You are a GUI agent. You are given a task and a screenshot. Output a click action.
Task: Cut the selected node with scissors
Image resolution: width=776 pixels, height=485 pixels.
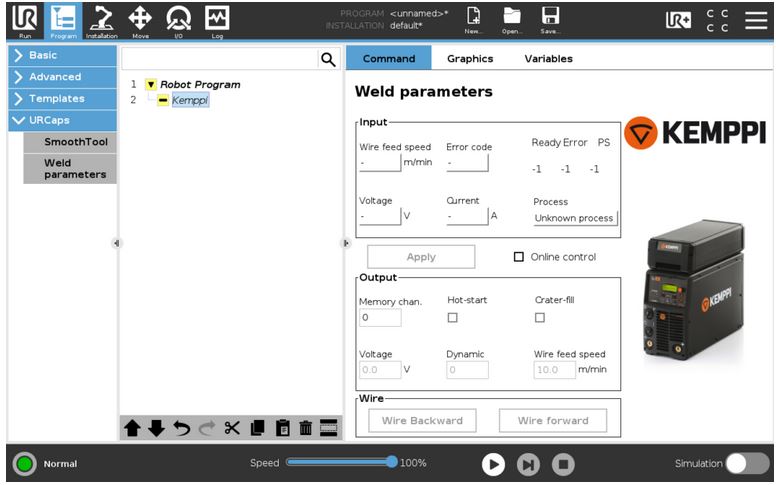232,428
